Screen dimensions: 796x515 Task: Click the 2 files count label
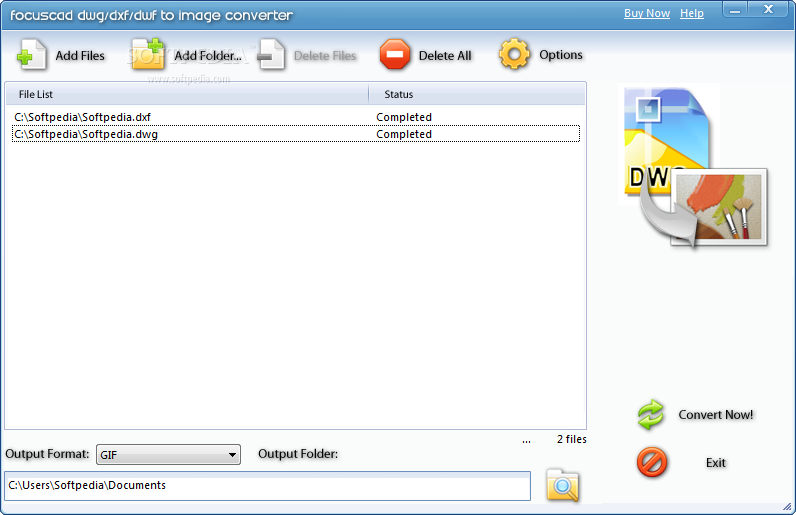coord(572,439)
